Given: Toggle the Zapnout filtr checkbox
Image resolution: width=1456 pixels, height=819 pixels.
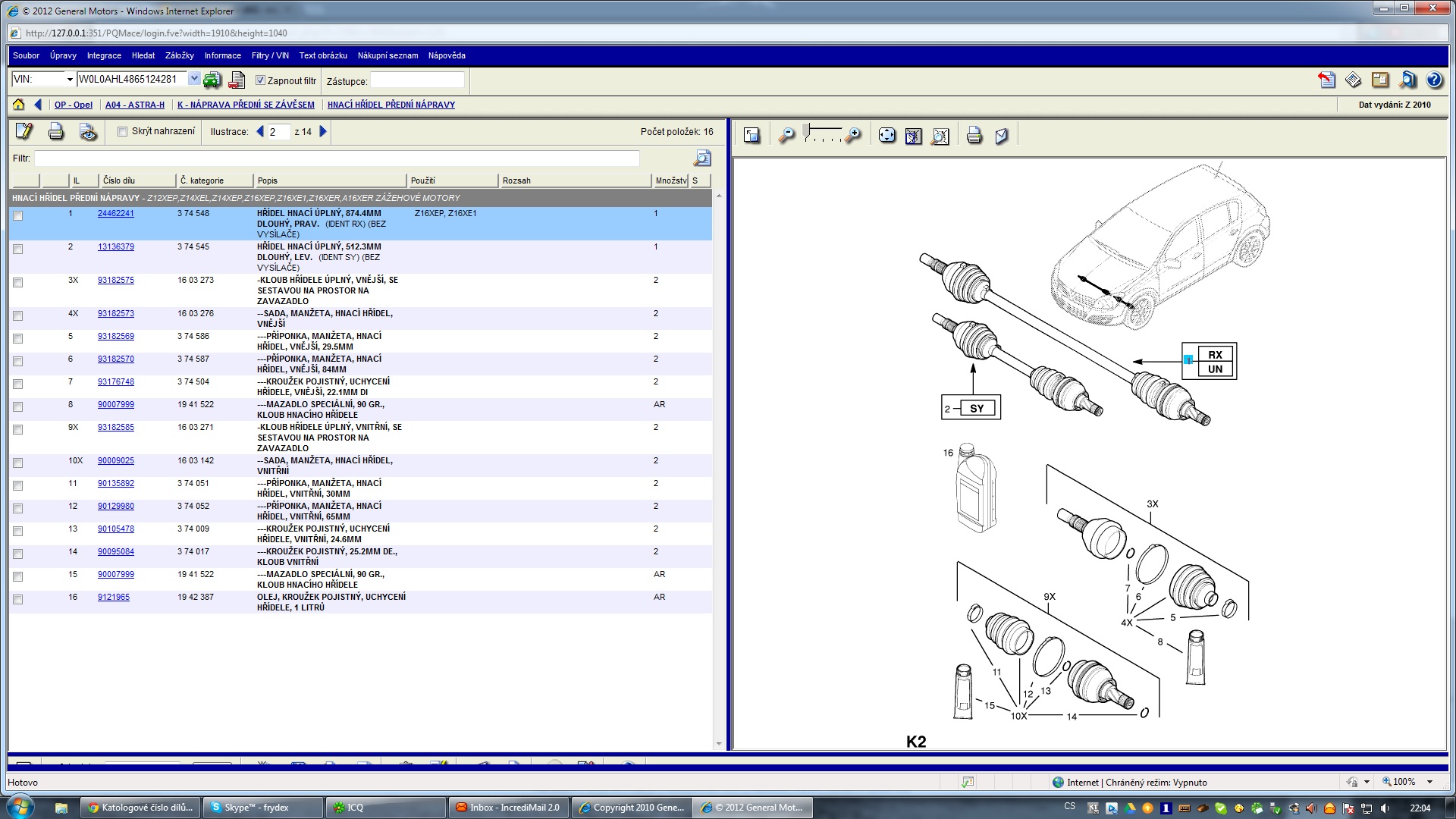Looking at the screenshot, I should (260, 80).
